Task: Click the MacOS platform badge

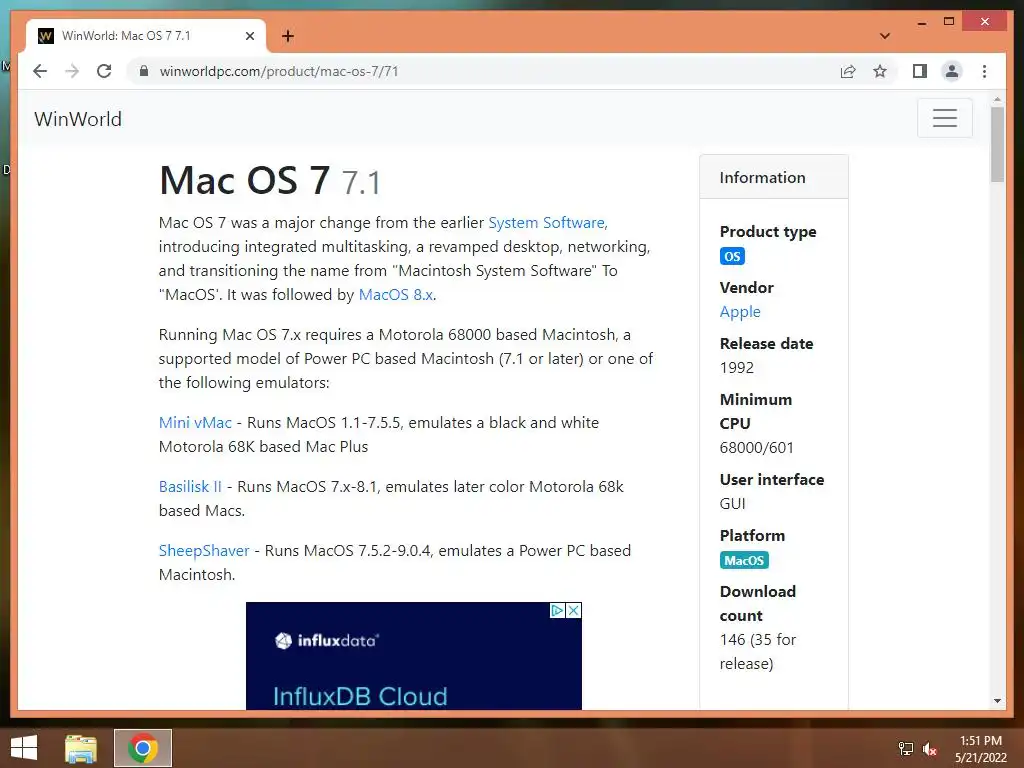Action: (744, 560)
